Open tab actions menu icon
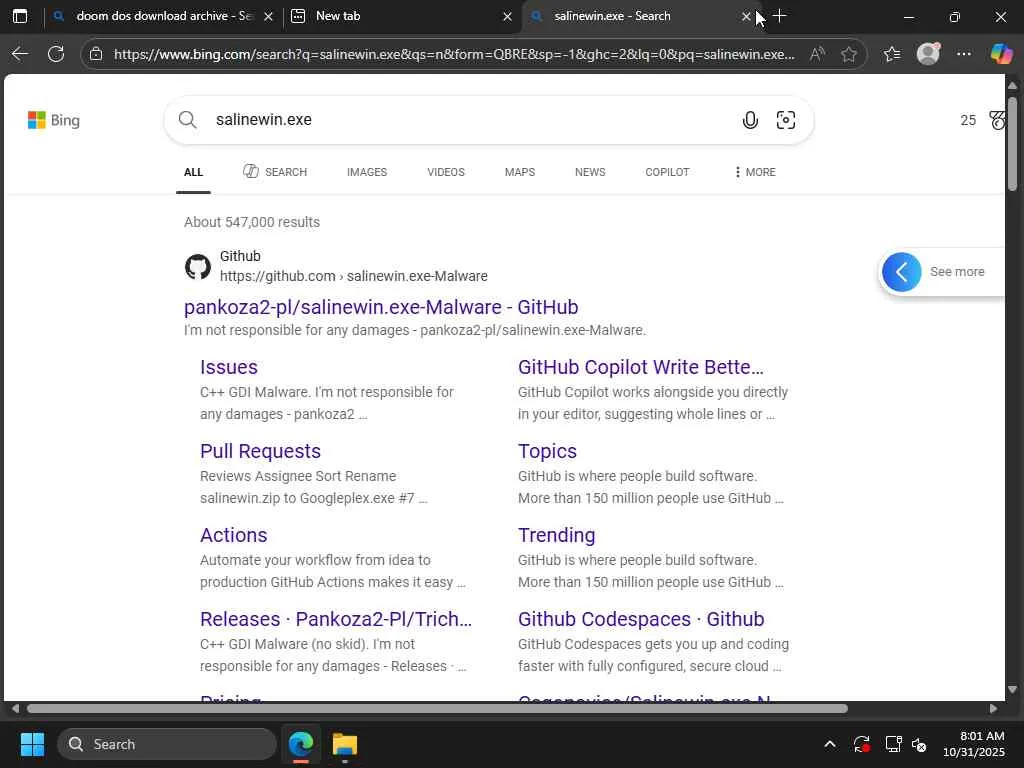 (x=19, y=16)
